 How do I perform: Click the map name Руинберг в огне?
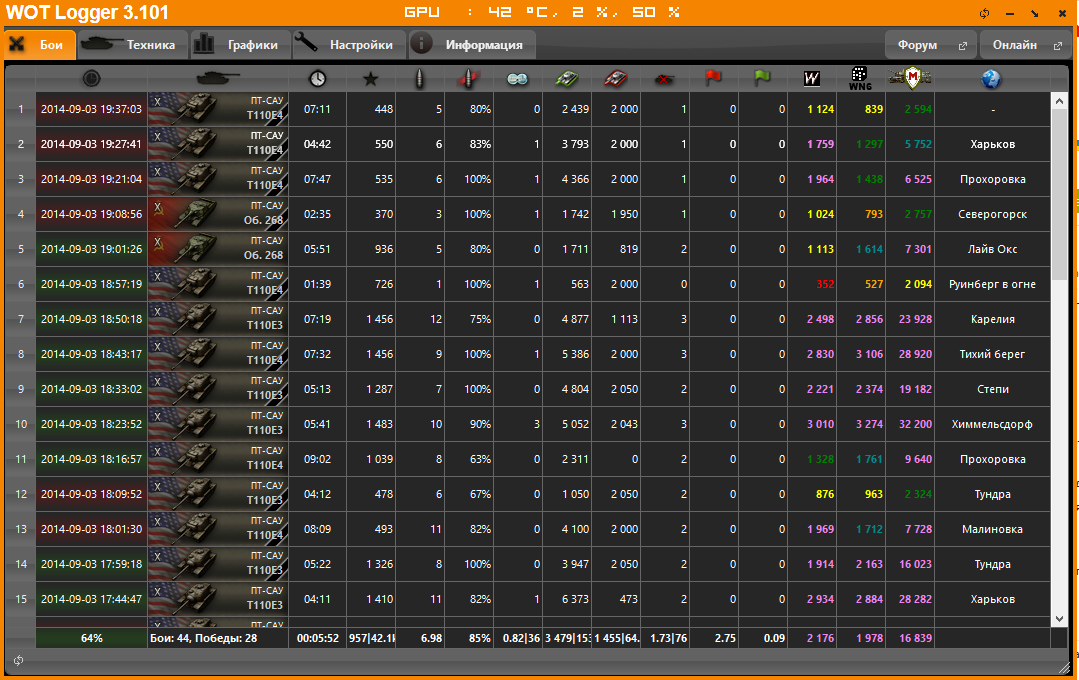tap(992, 284)
